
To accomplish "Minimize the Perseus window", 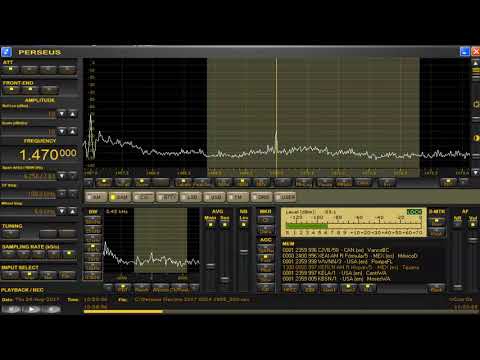I will tap(465, 52).
